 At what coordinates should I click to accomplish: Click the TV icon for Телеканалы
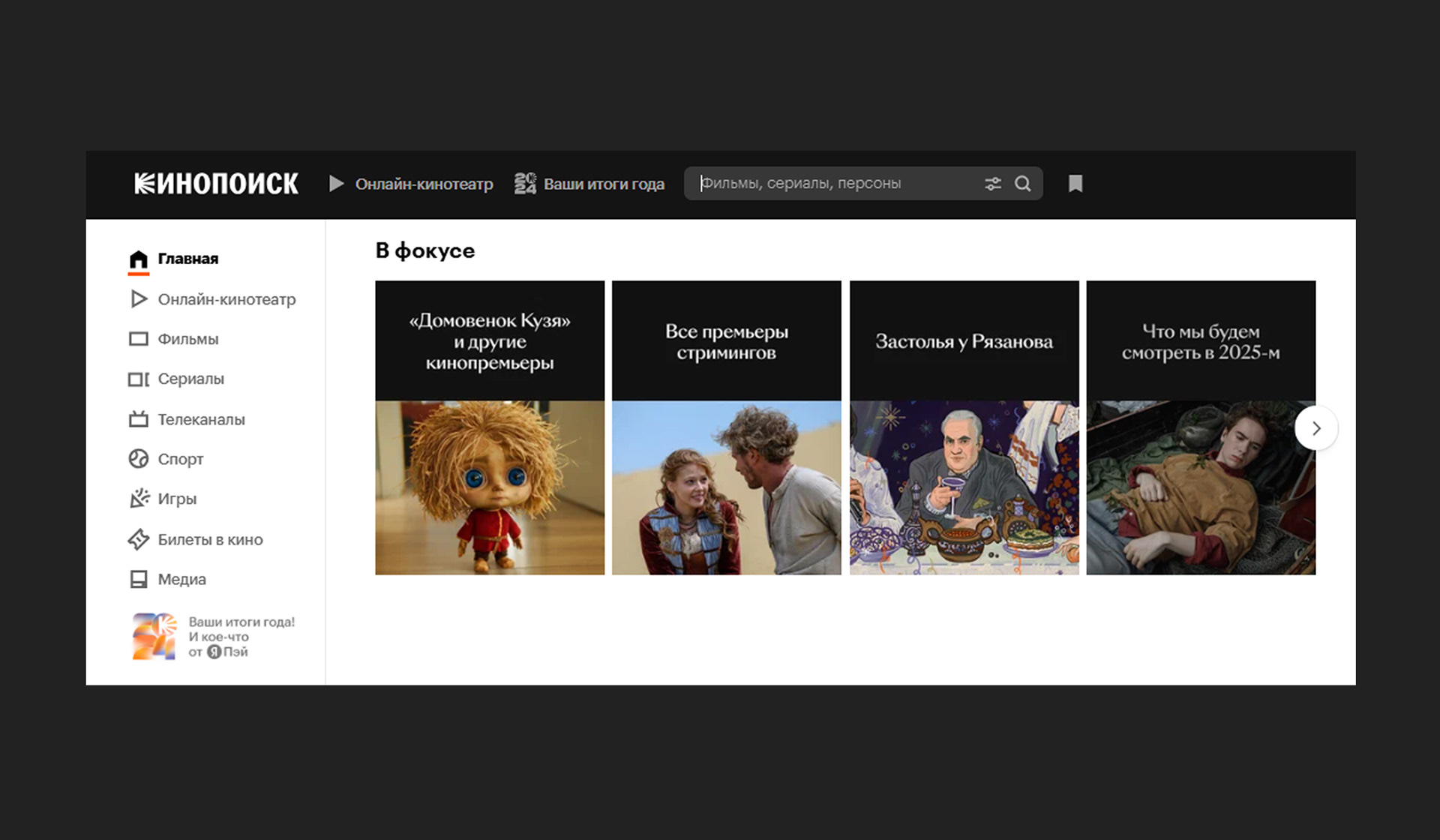(x=139, y=418)
